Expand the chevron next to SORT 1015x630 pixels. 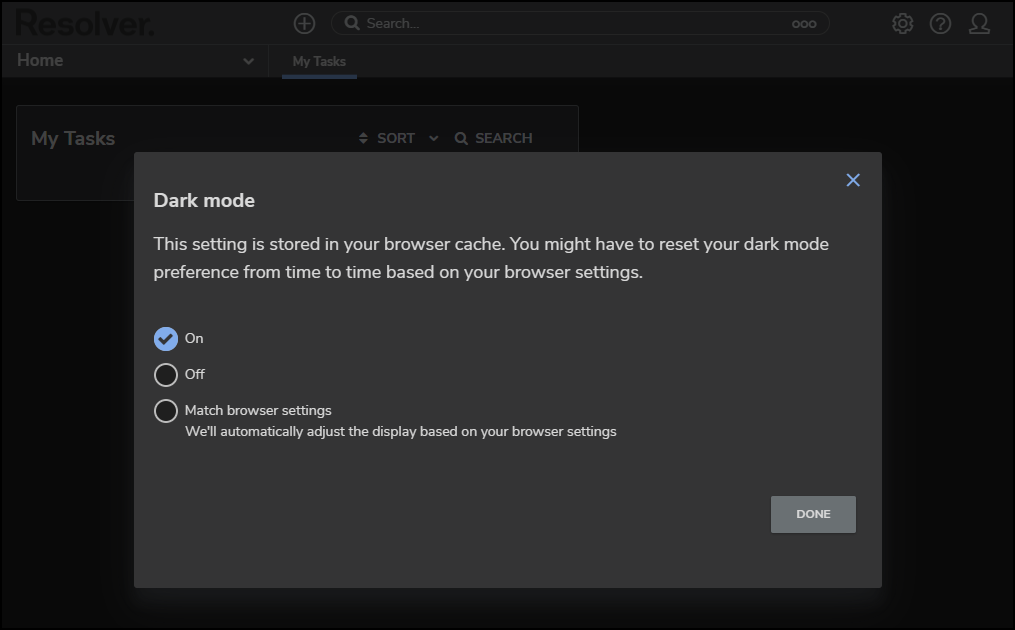point(434,138)
